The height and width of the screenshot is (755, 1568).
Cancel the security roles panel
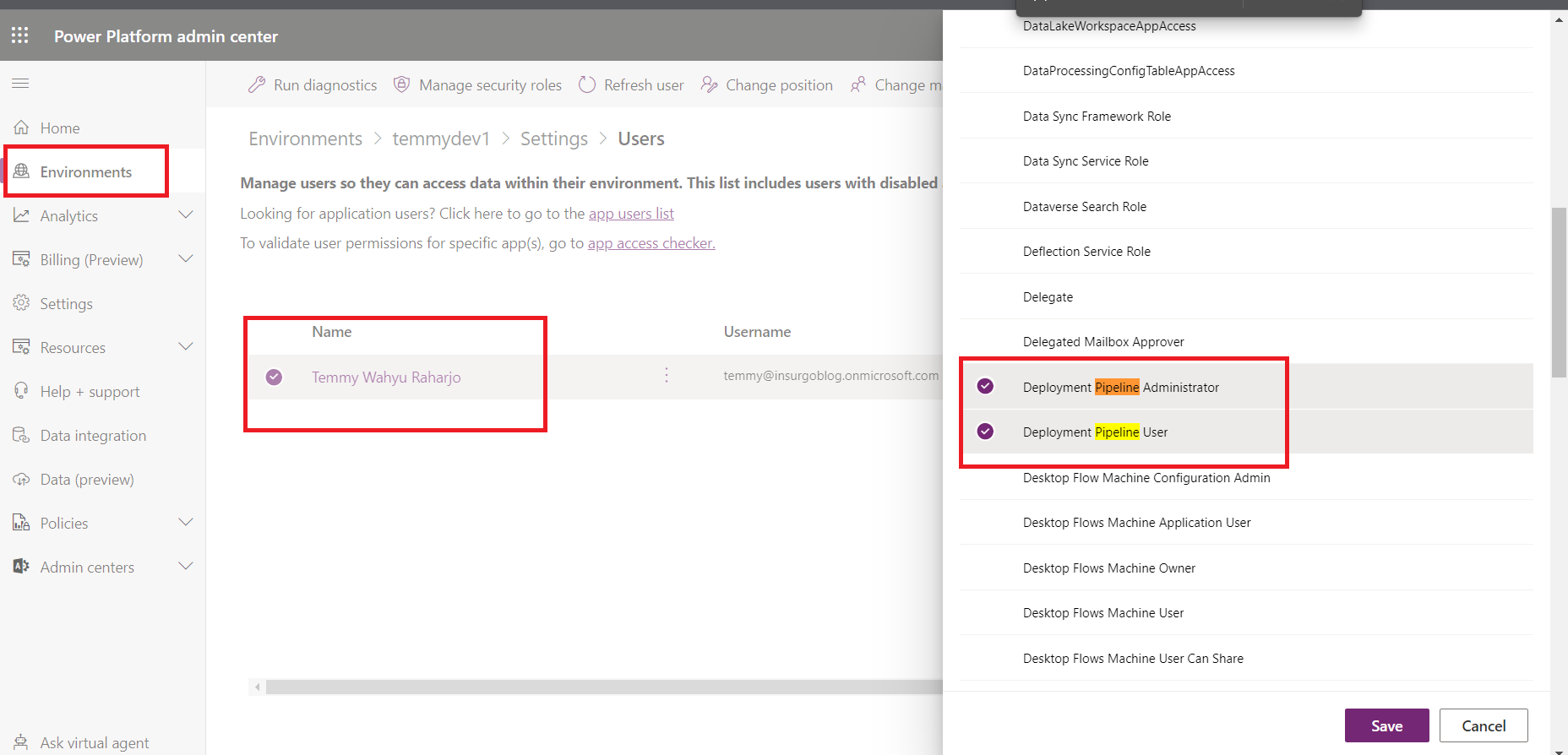[x=1484, y=725]
